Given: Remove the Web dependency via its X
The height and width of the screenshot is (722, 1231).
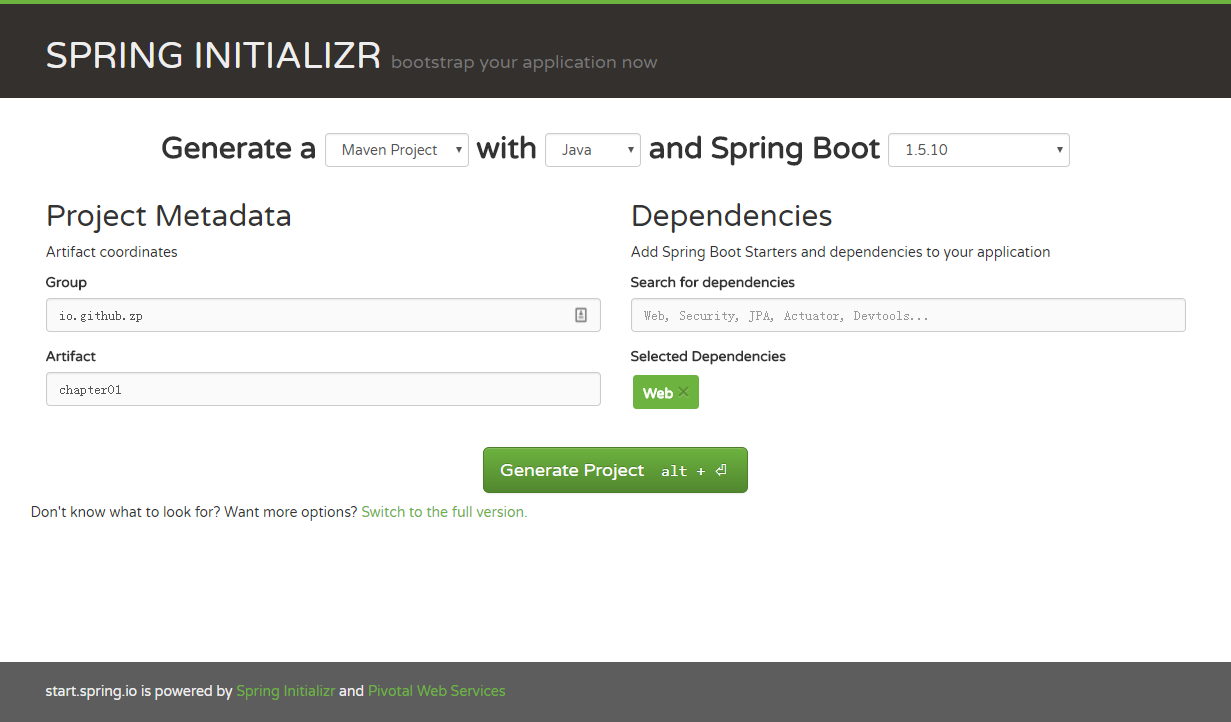Looking at the screenshot, I should (683, 393).
